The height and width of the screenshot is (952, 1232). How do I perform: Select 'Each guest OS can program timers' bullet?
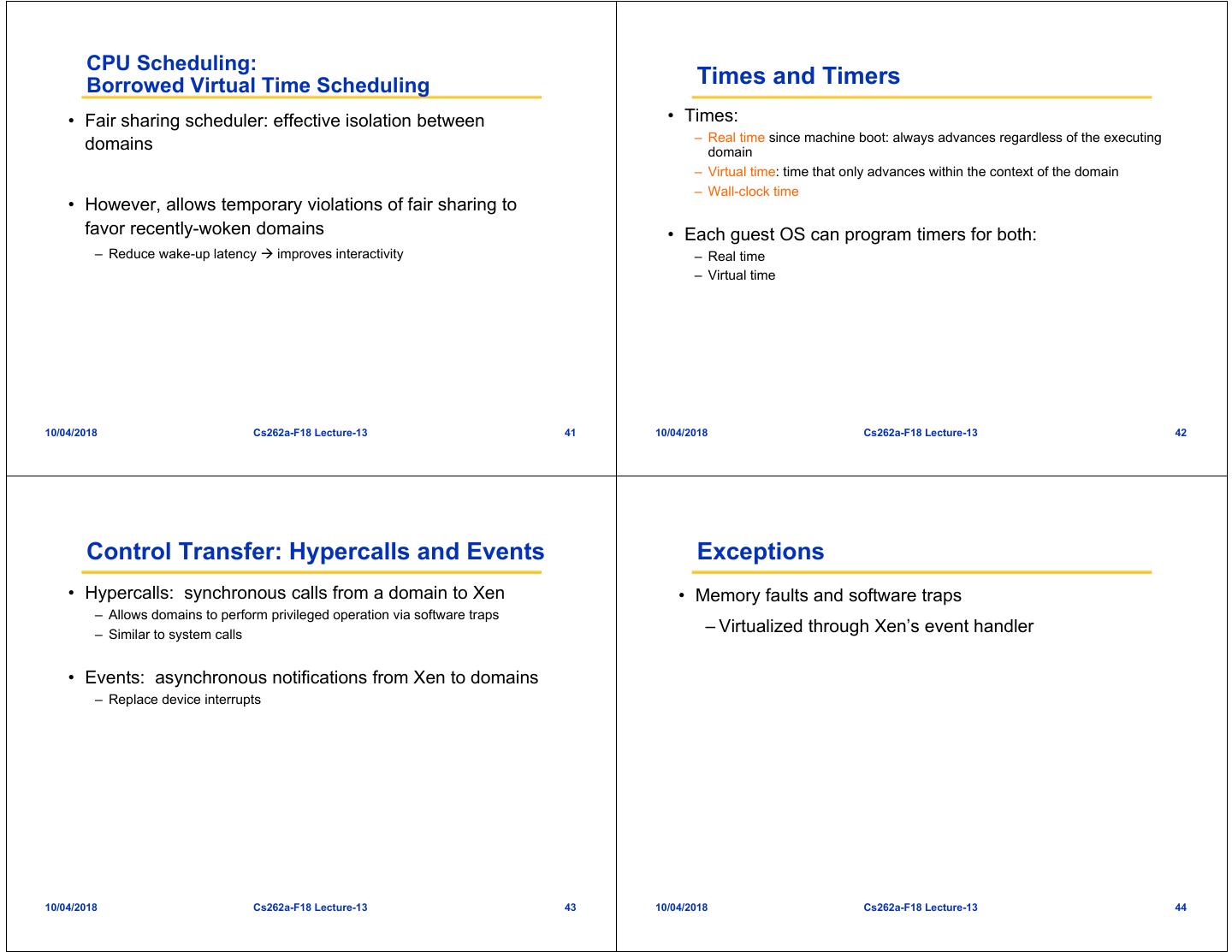[861, 234]
